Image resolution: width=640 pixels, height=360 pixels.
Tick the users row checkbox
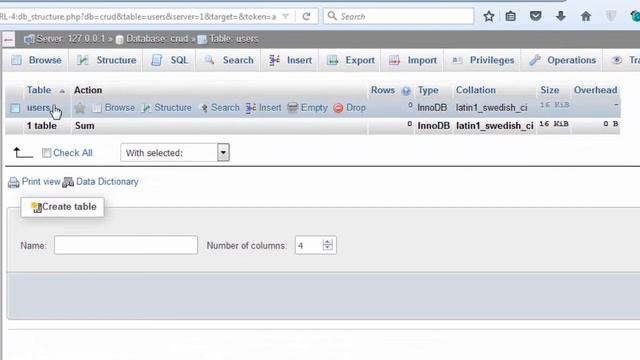tap(15, 108)
